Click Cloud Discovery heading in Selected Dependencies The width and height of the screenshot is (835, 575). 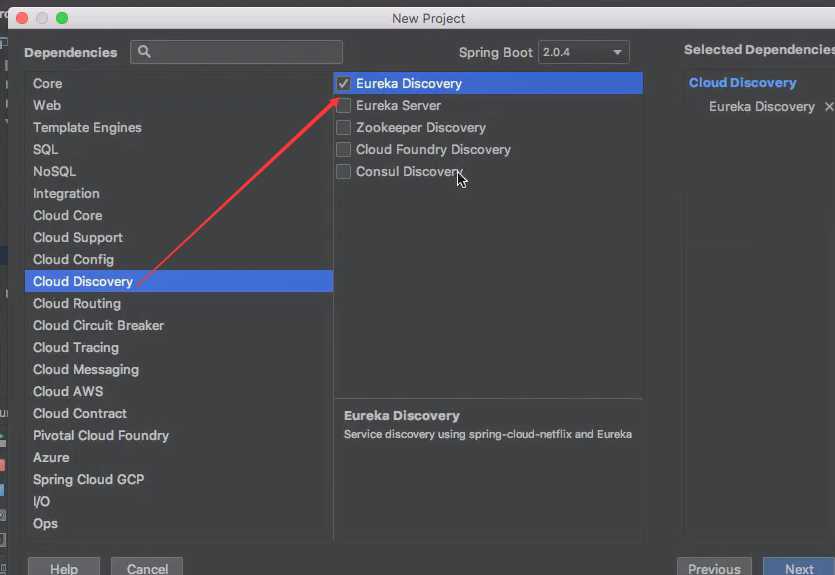pyautogui.click(x=742, y=83)
